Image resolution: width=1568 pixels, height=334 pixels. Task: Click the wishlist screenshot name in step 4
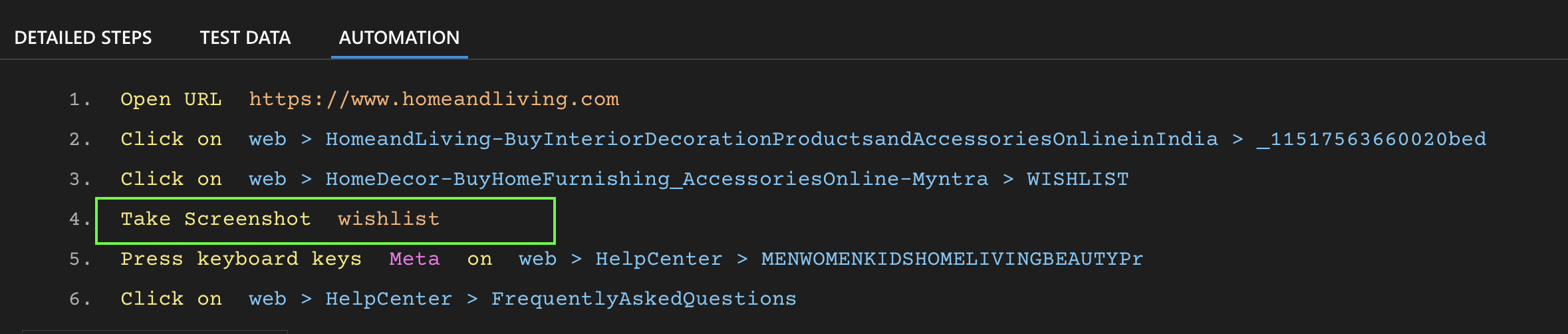tap(388, 219)
